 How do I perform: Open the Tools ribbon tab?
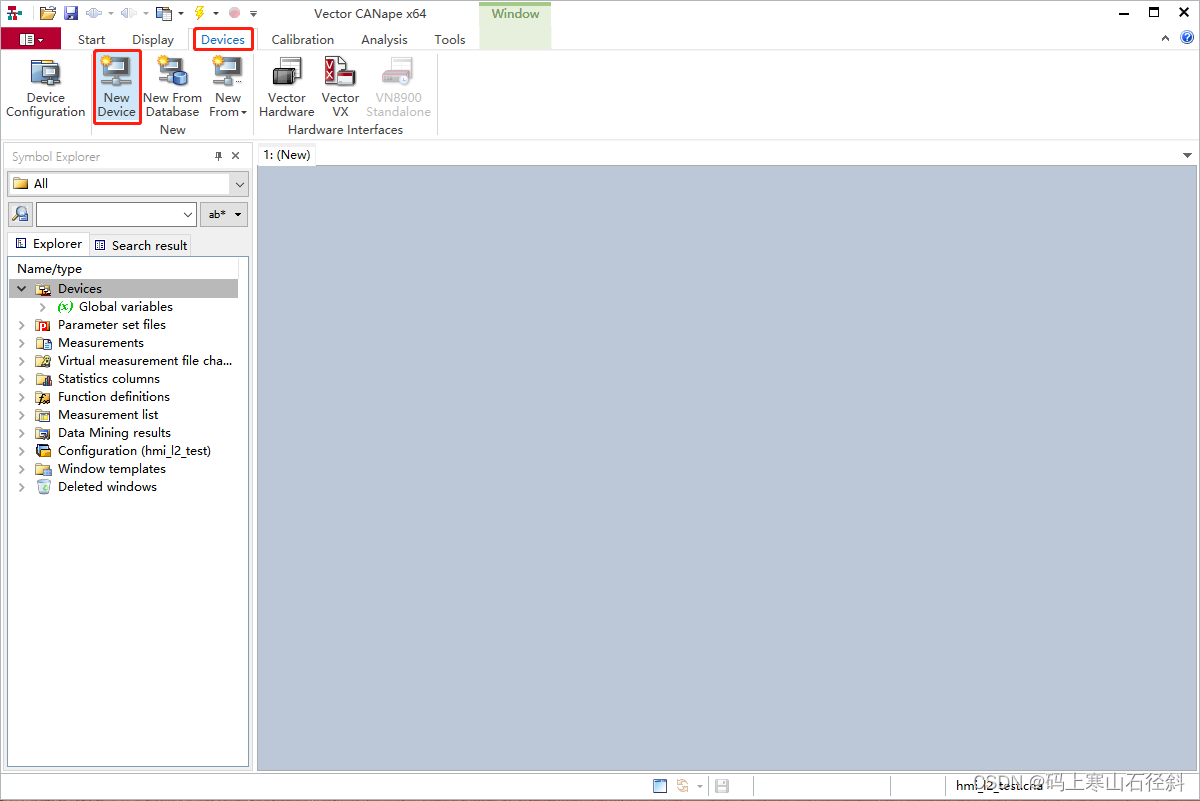(450, 39)
